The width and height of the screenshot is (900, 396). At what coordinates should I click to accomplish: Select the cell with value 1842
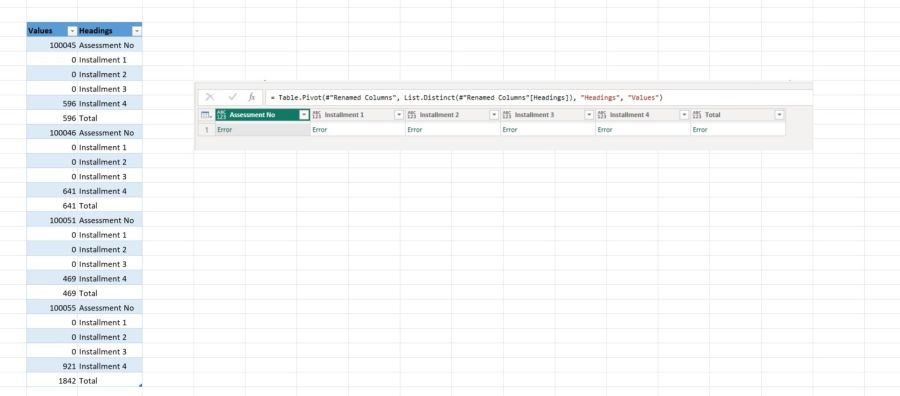pos(52,381)
